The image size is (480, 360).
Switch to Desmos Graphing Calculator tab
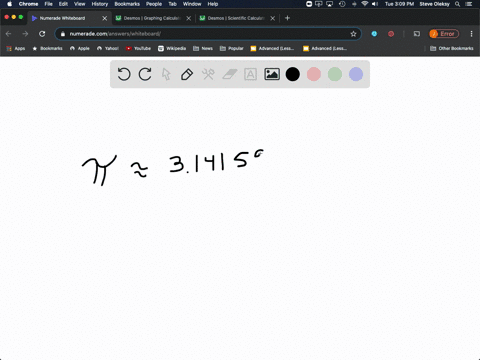(152, 18)
